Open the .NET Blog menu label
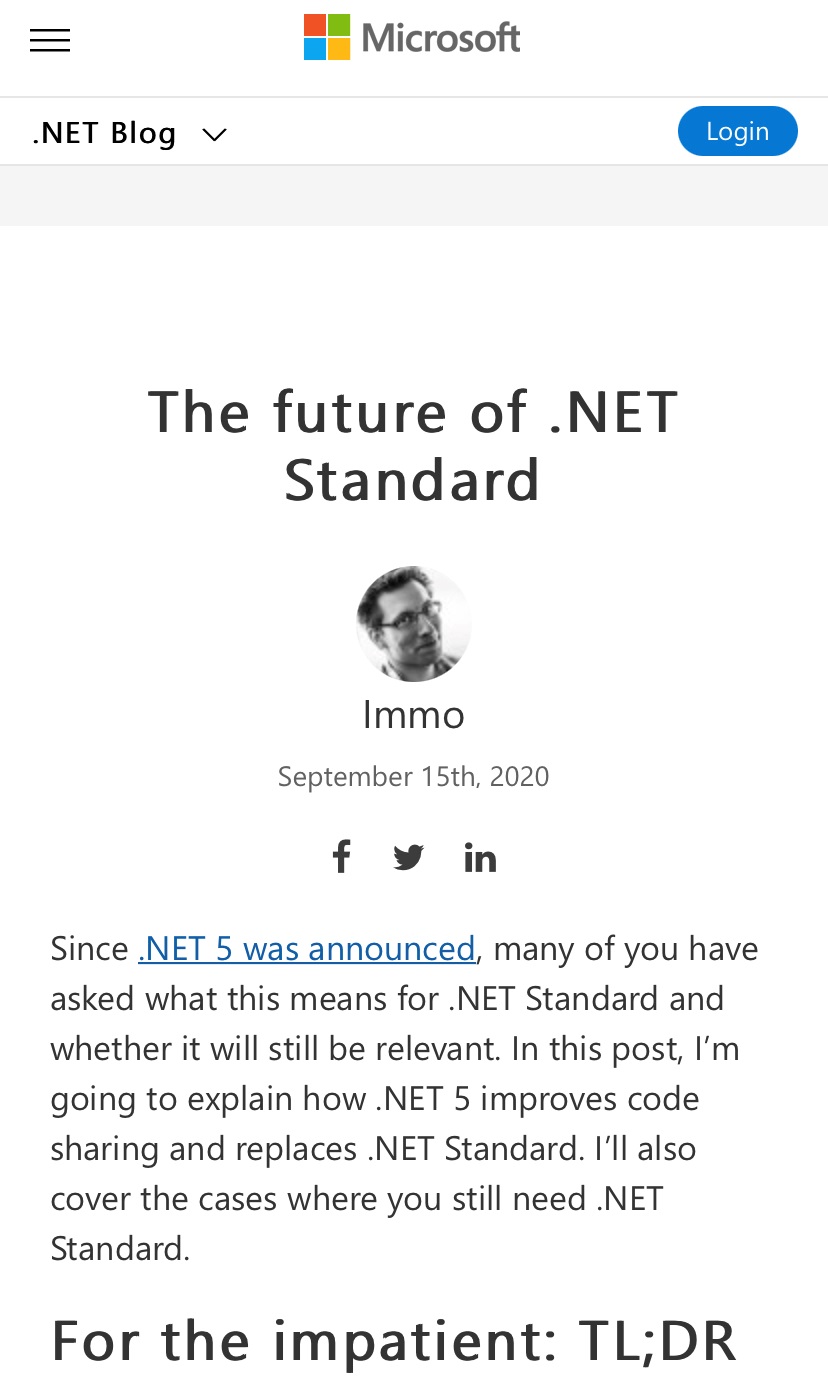 [x=104, y=133]
